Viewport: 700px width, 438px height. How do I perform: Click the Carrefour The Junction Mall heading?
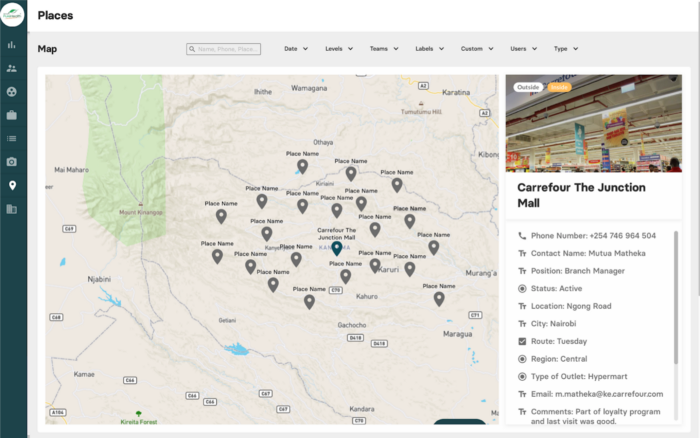pyautogui.click(x=581, y=195)
